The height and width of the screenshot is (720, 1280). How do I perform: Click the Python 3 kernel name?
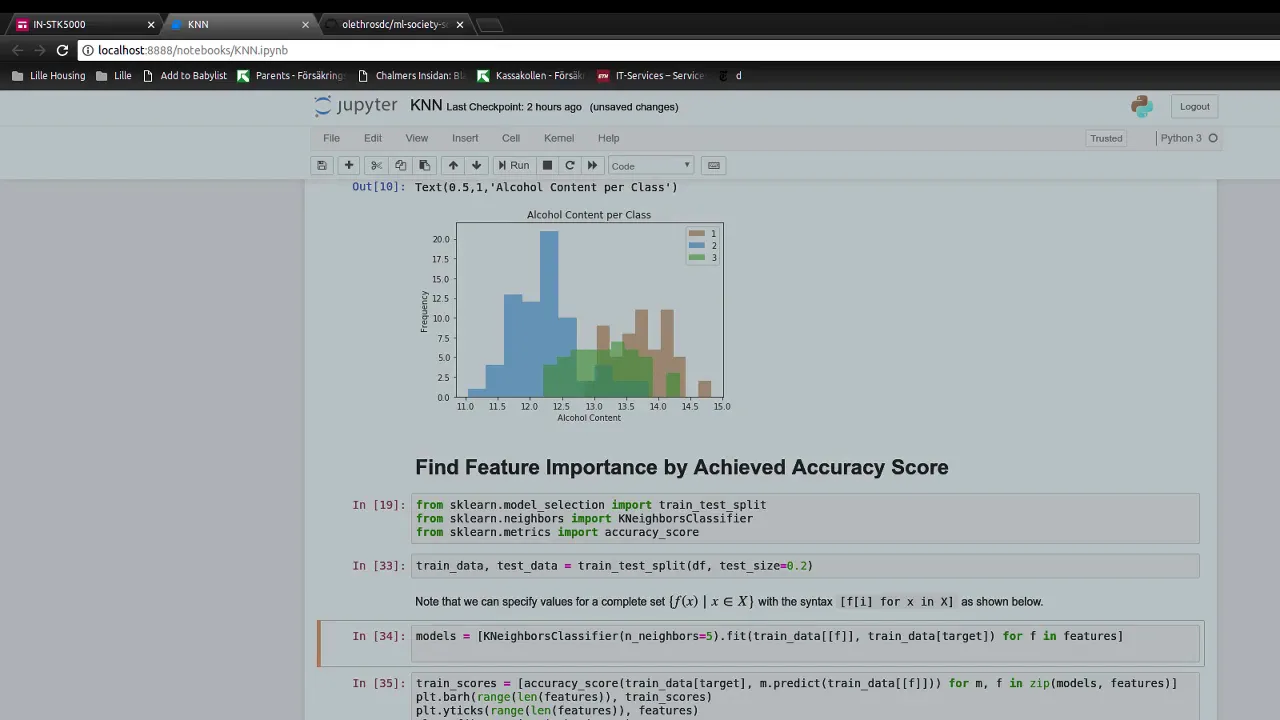[1181, 138]
